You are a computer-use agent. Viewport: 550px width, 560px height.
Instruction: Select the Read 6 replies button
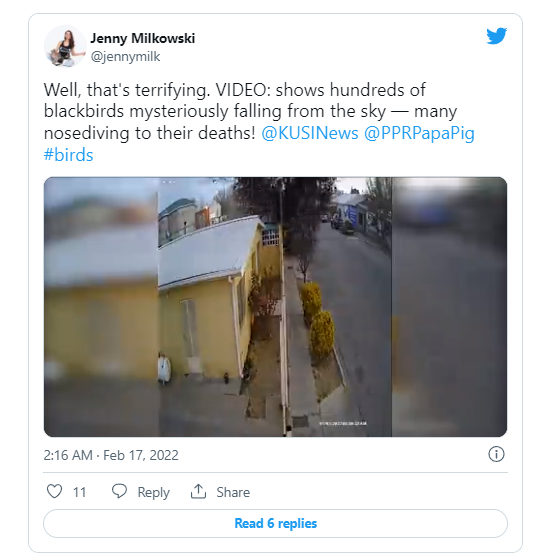click(x=275, y=523)
